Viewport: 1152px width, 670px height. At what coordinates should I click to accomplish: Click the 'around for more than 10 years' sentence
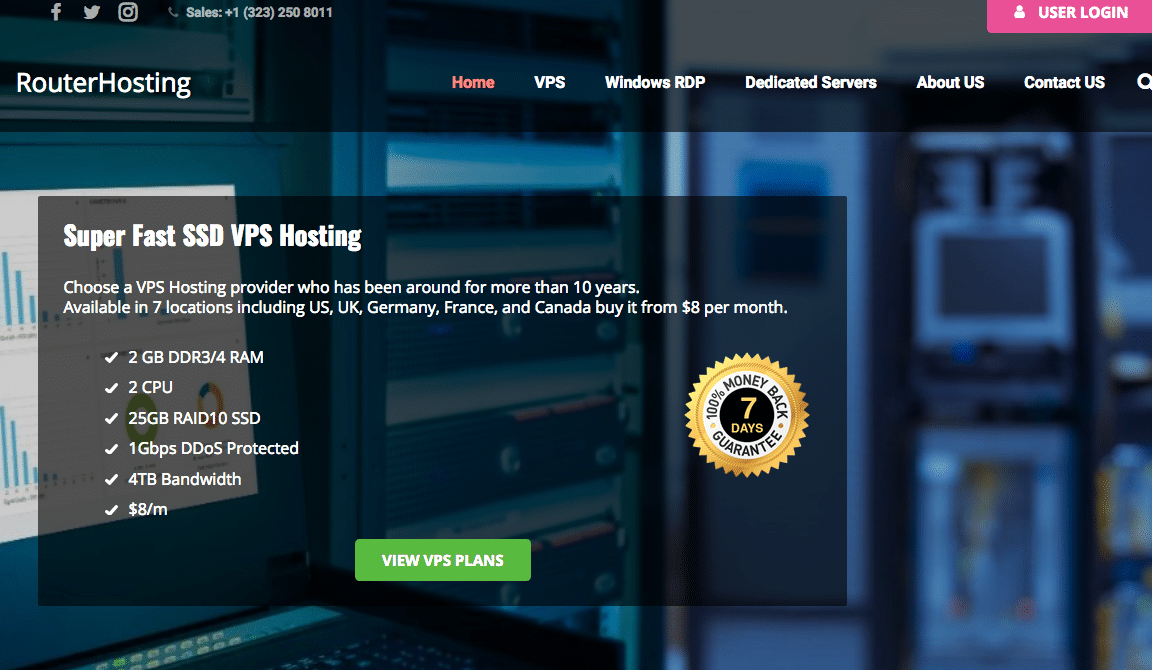(x=351, y=287)
